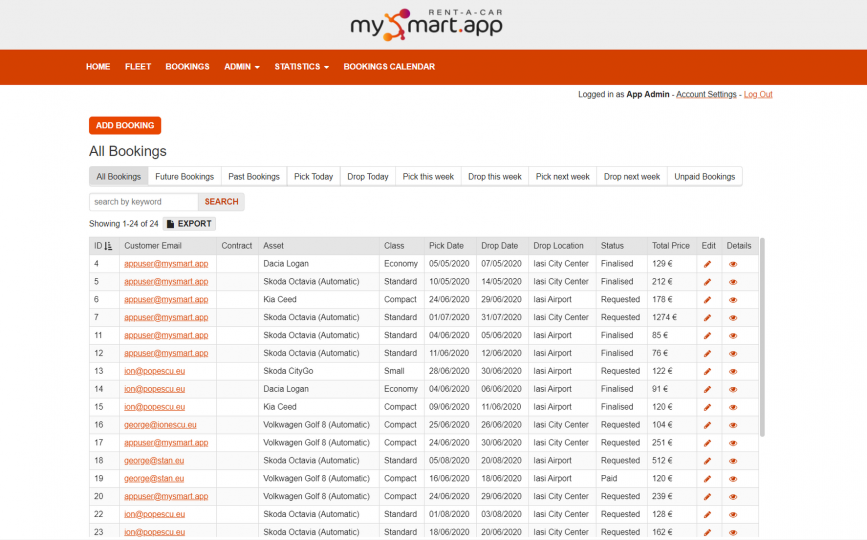Filter by Pick next week
The image size is (867, 540).
coord(562,177)
